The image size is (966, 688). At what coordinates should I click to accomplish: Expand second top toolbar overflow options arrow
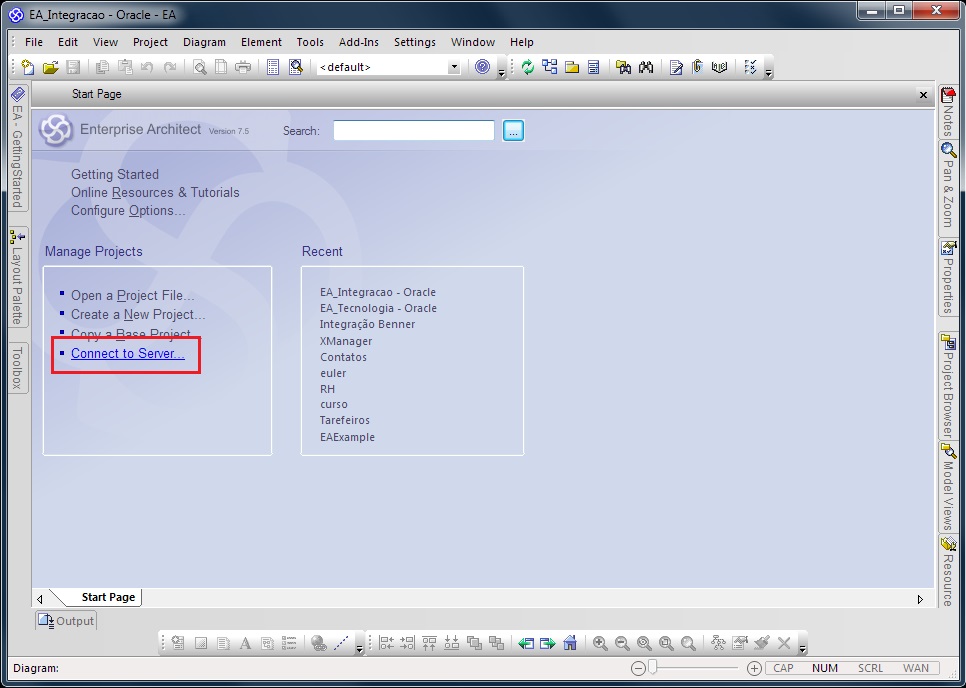(768, 72)
